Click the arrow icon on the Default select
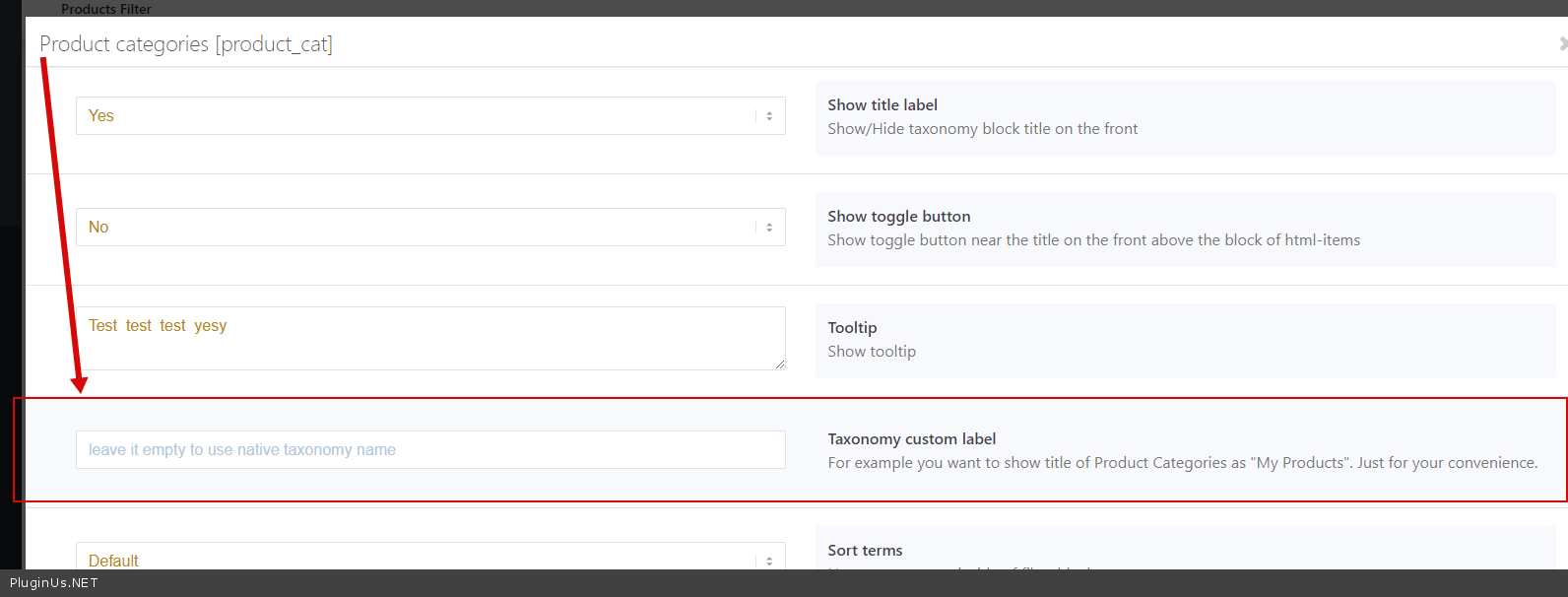1568x597 pixels. pyautogui.click(x=769, y=561)
